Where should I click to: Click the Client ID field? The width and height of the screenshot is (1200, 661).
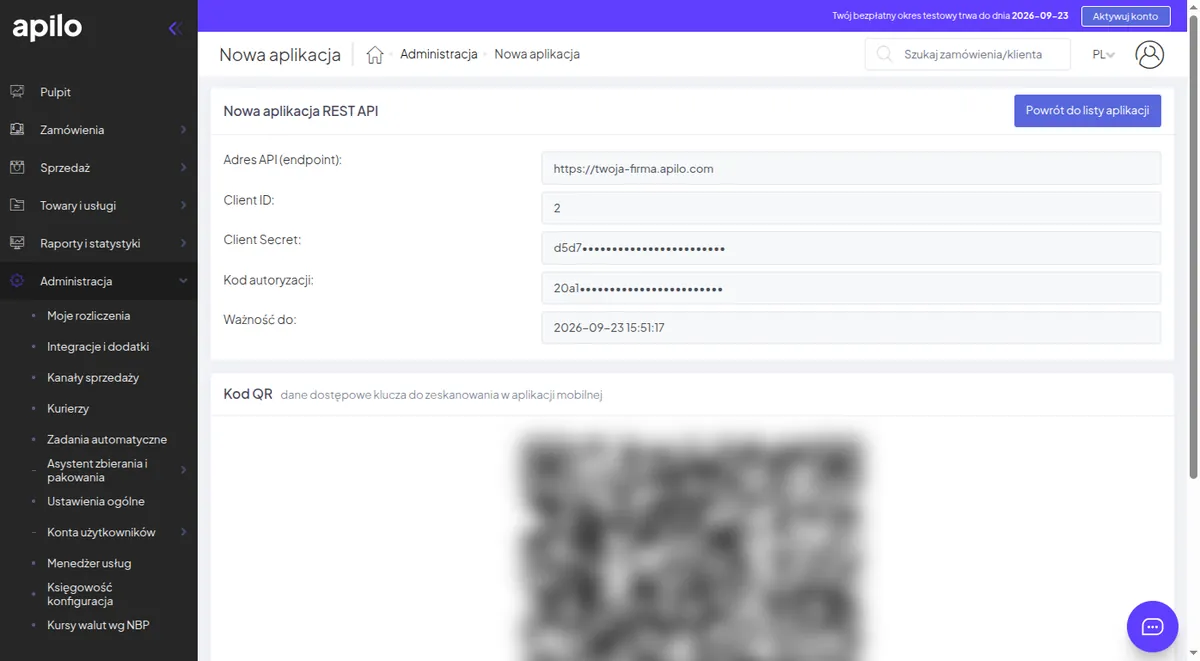click(x=851, y=208)
